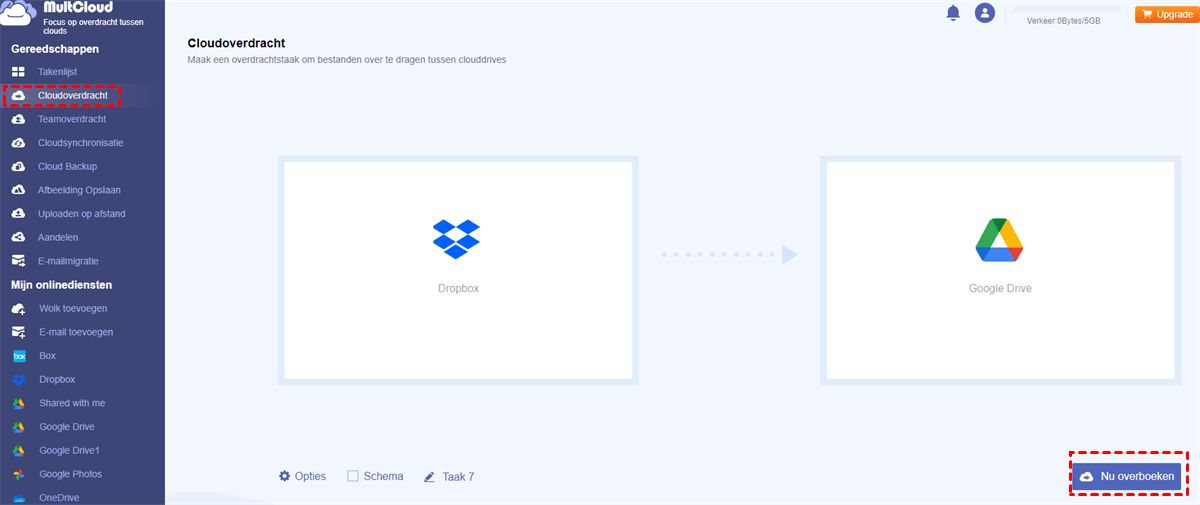Click the Dropbox icon in sidebar
The image size is (1200, 505).
[x=18, y=380]
